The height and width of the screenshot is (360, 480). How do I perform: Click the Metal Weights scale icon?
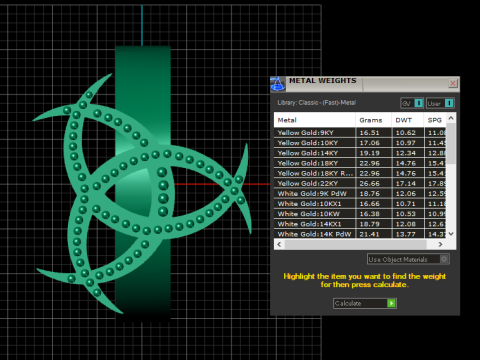(278, 84)
